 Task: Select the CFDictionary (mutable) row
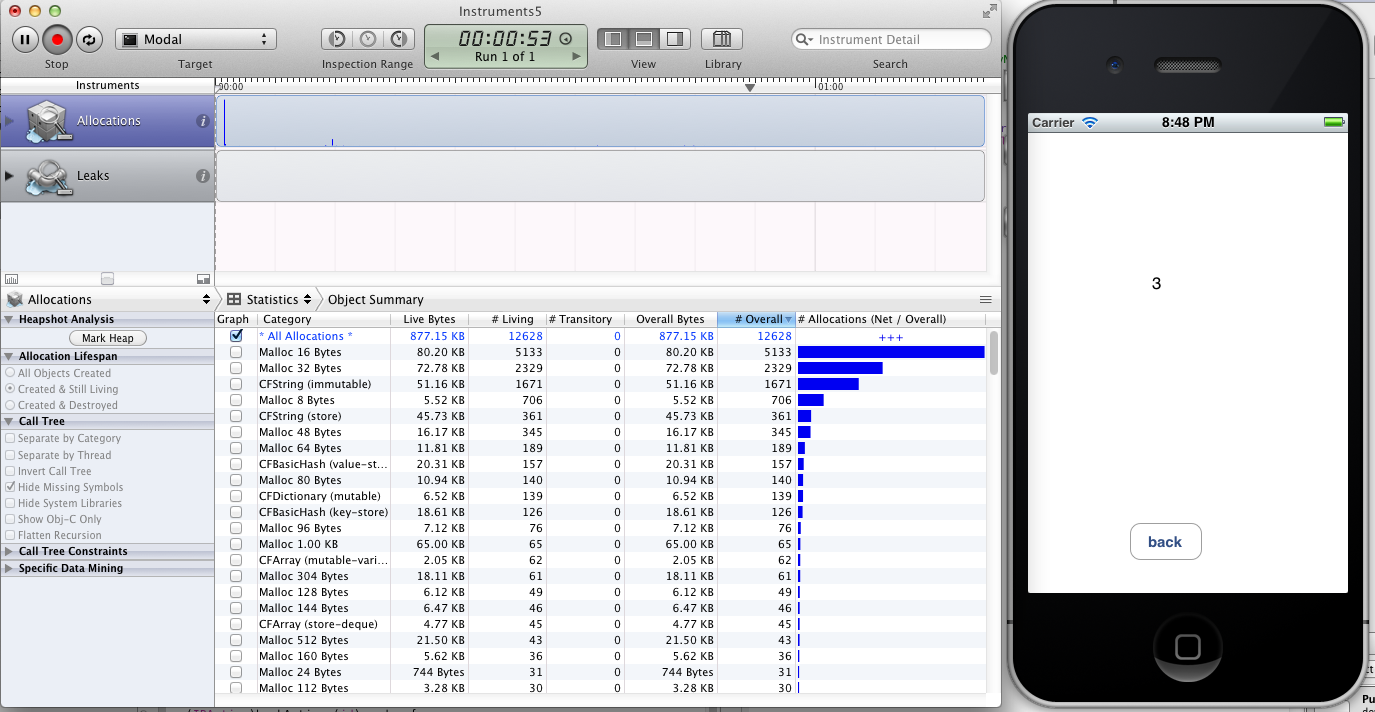(601, 496)
